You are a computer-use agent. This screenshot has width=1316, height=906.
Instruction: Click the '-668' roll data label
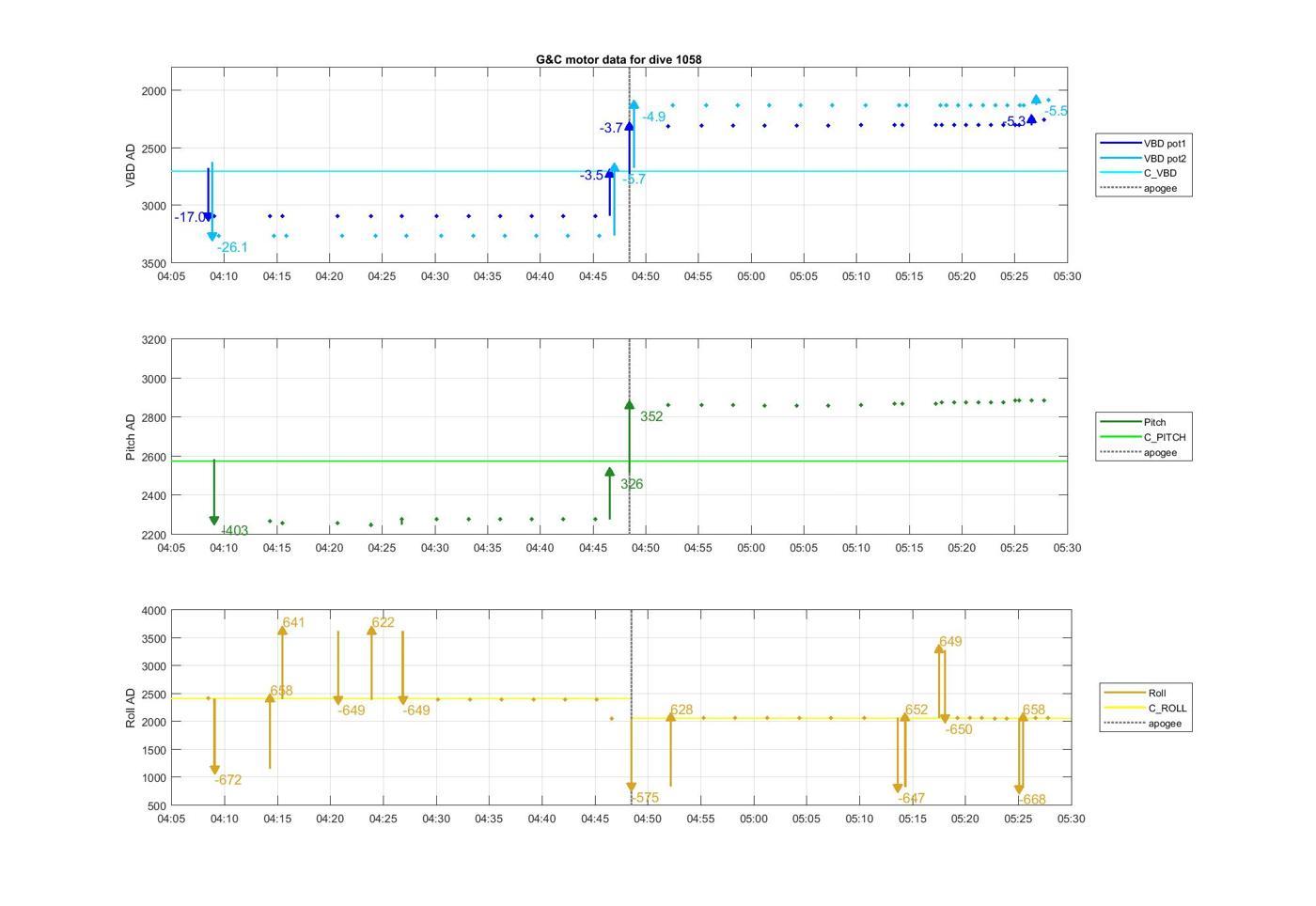(x=1031, y=800)
